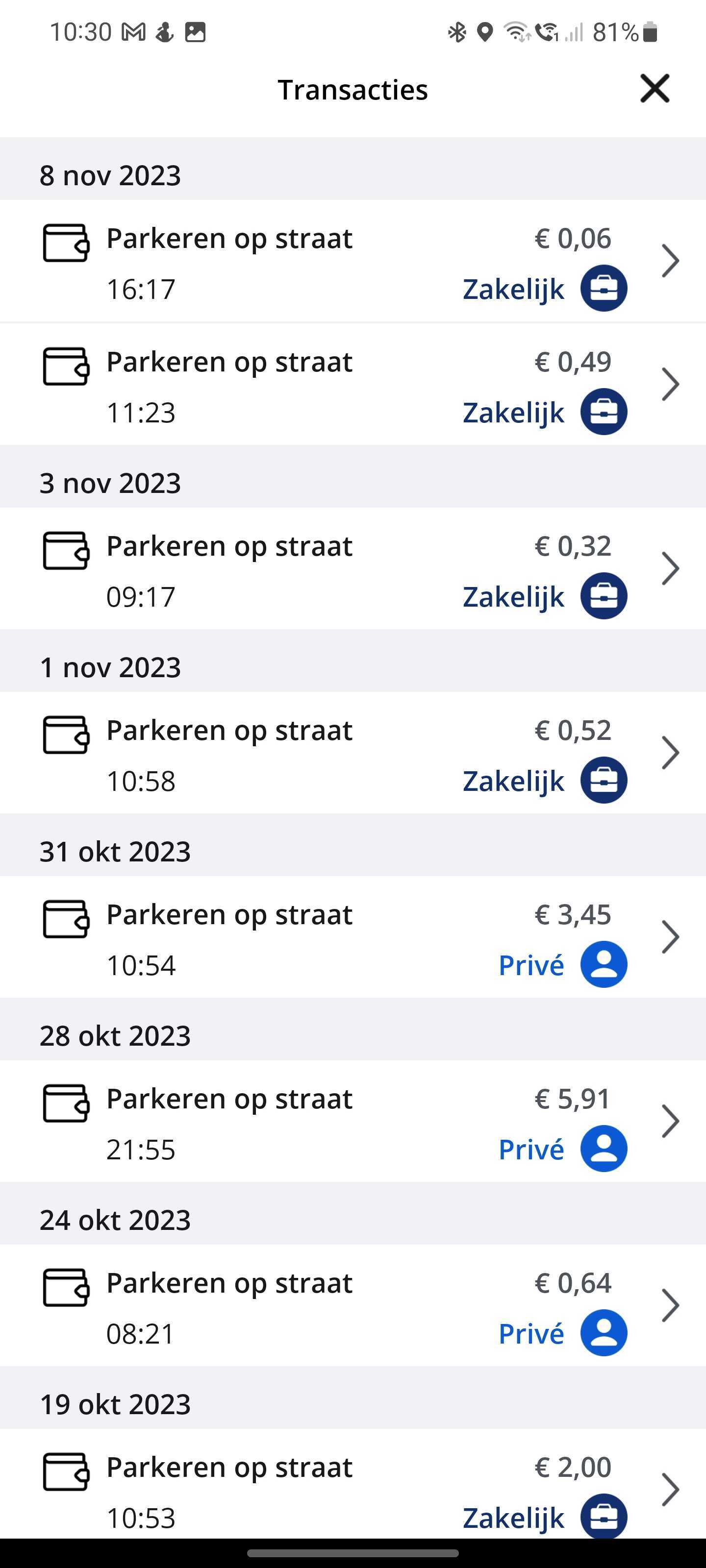Open details chevron for the €0,49 transaction

click(x=670, y=384)
